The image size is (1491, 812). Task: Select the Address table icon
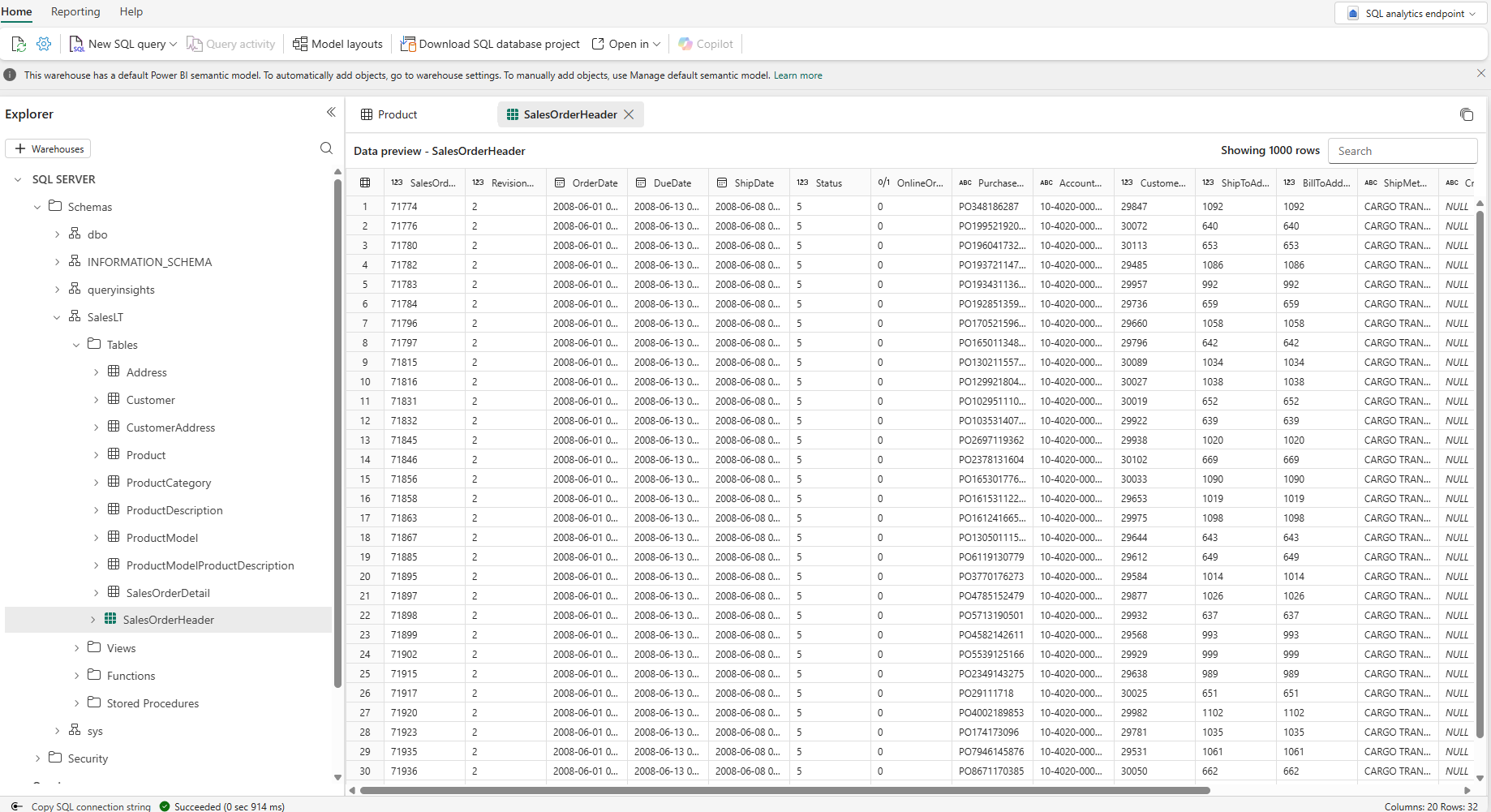pos(114,372)
